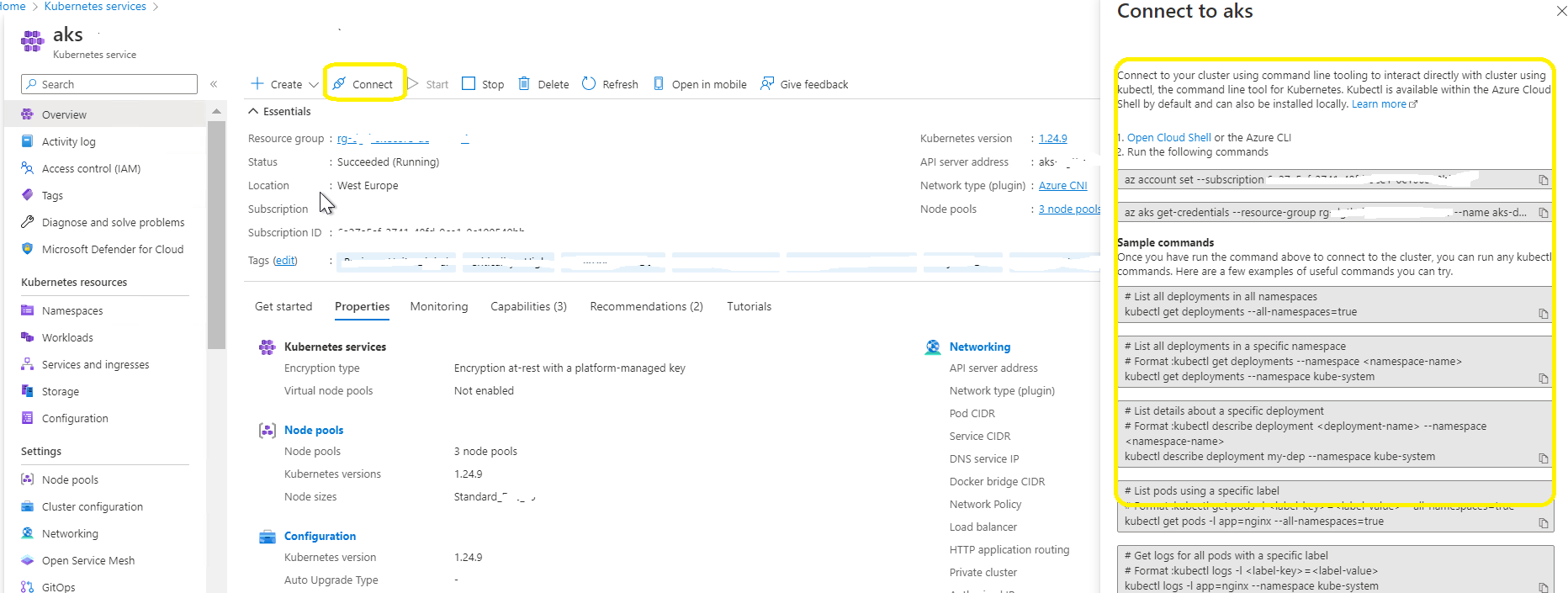Copy the az aks get-credentials command
Viewport: 1568px width, 593px height.
pyautogui.click(x=1544, y=213)
